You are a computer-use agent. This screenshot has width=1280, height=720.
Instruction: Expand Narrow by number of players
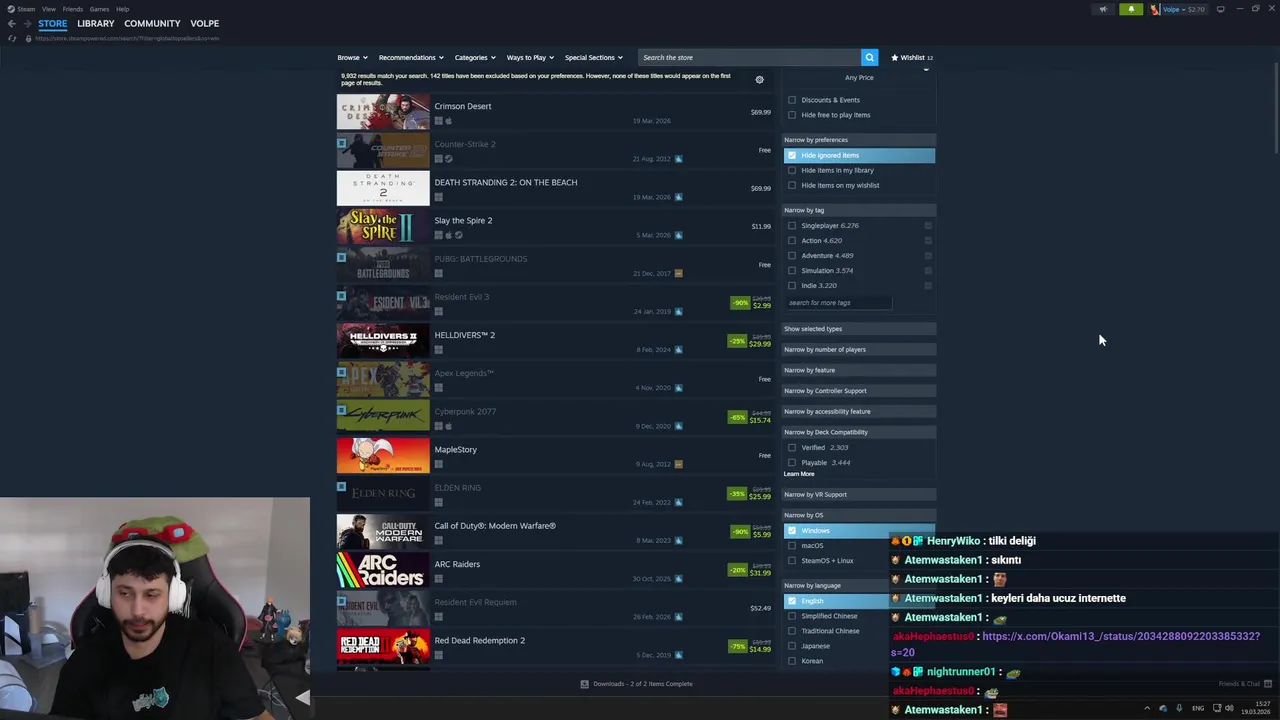pyautogui.click(x=858, y=350)
